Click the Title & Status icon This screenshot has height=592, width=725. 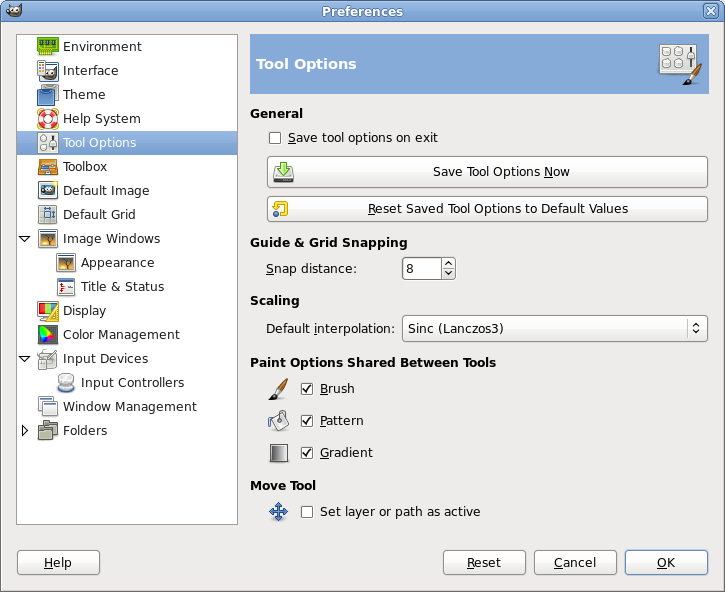pyautogui.click(x=66, y=287)
